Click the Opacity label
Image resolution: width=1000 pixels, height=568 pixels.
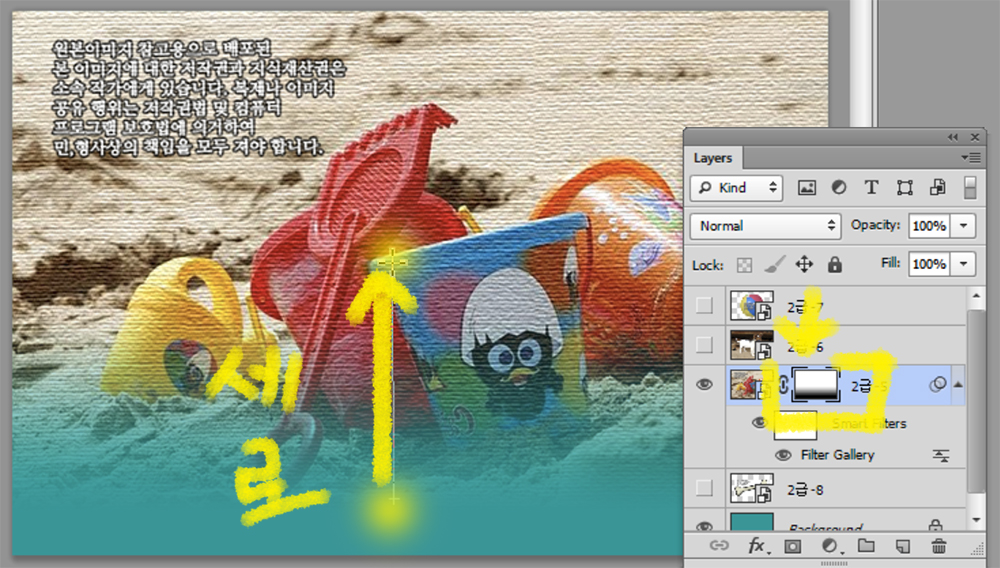(875, 225)
